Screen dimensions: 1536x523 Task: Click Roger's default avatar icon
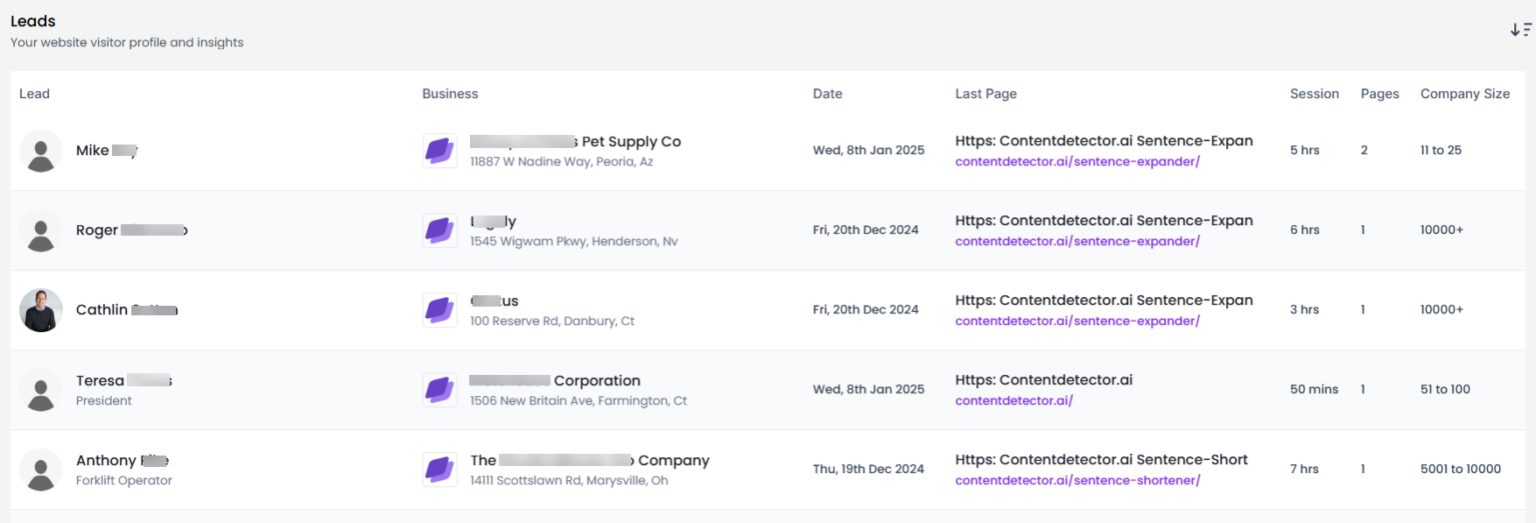pos(41,231)
